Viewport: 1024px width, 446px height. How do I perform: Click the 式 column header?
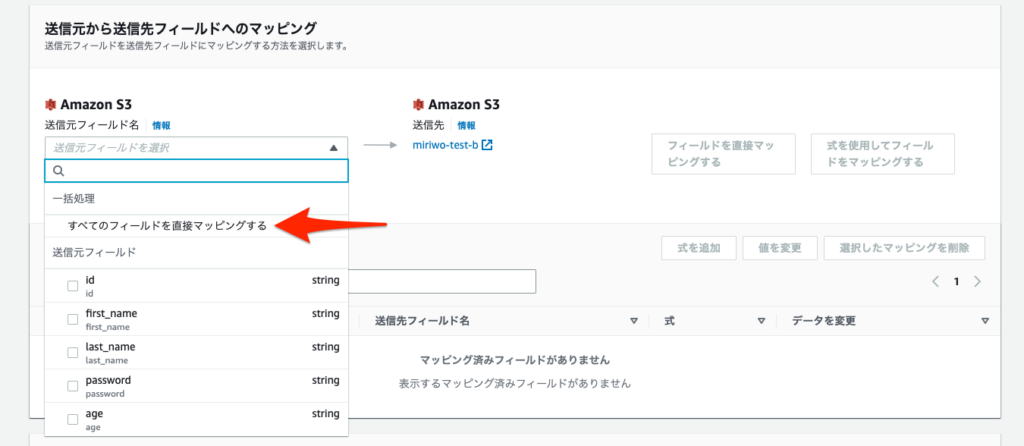coord(669,321)
